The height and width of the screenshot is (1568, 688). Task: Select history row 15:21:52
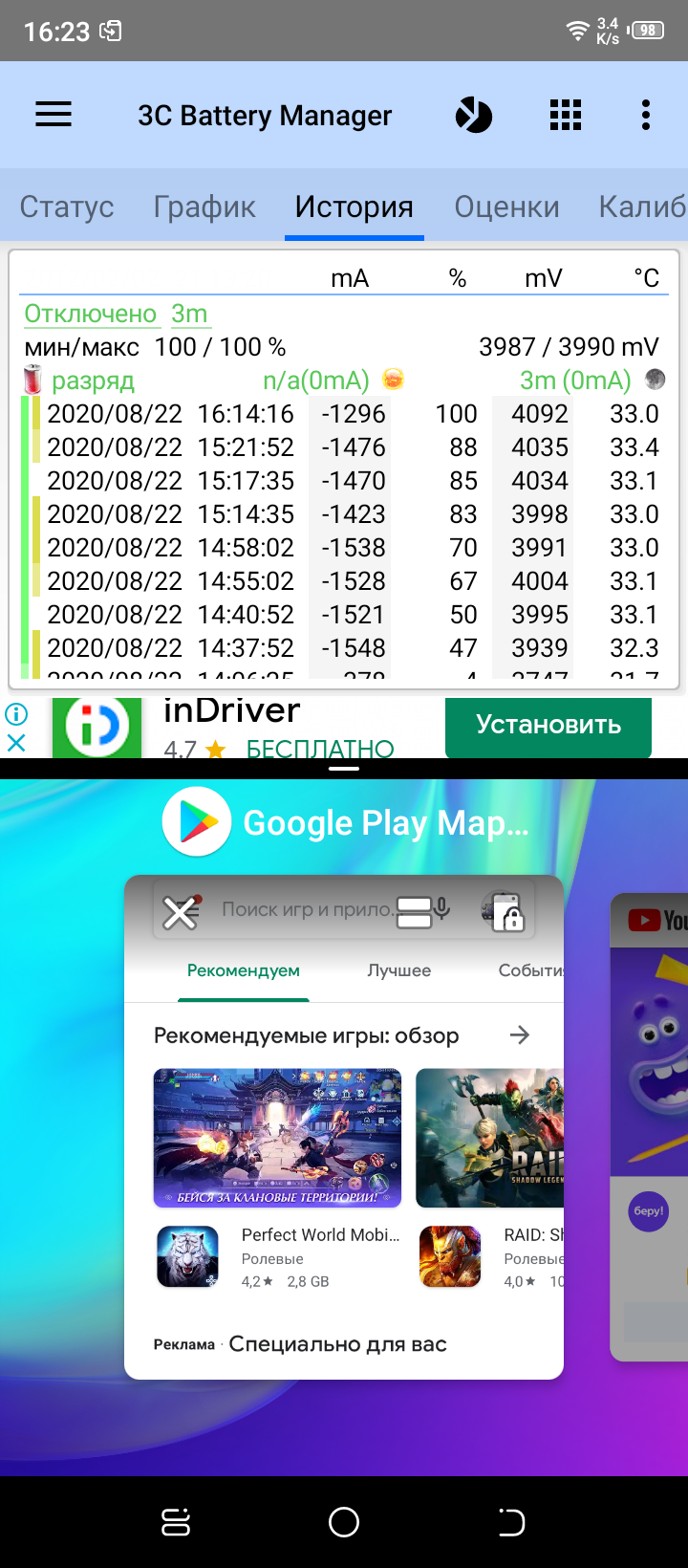[344, 447]
